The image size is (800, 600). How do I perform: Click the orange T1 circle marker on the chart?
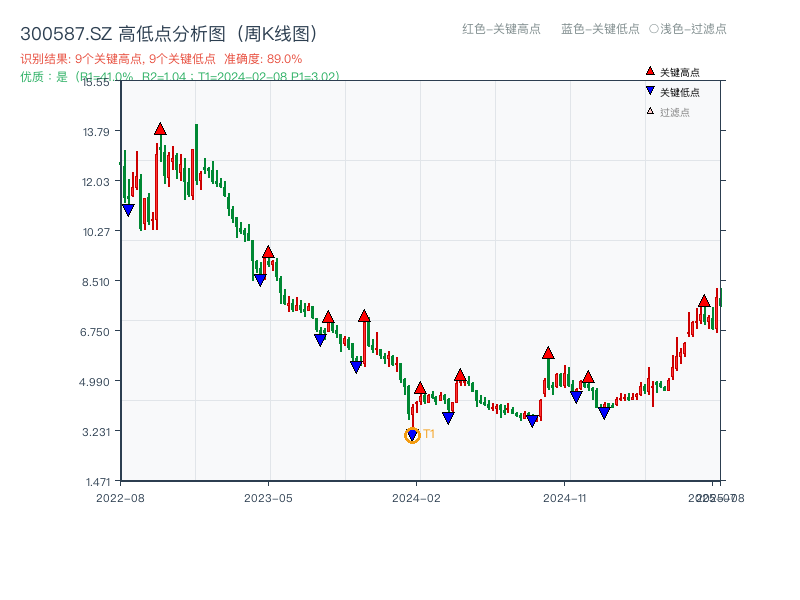tap(412, 435)
